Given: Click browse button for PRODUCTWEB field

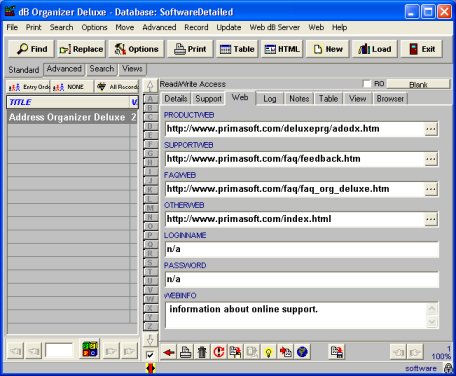Looking at the screenshot, I should pos(431,129).
